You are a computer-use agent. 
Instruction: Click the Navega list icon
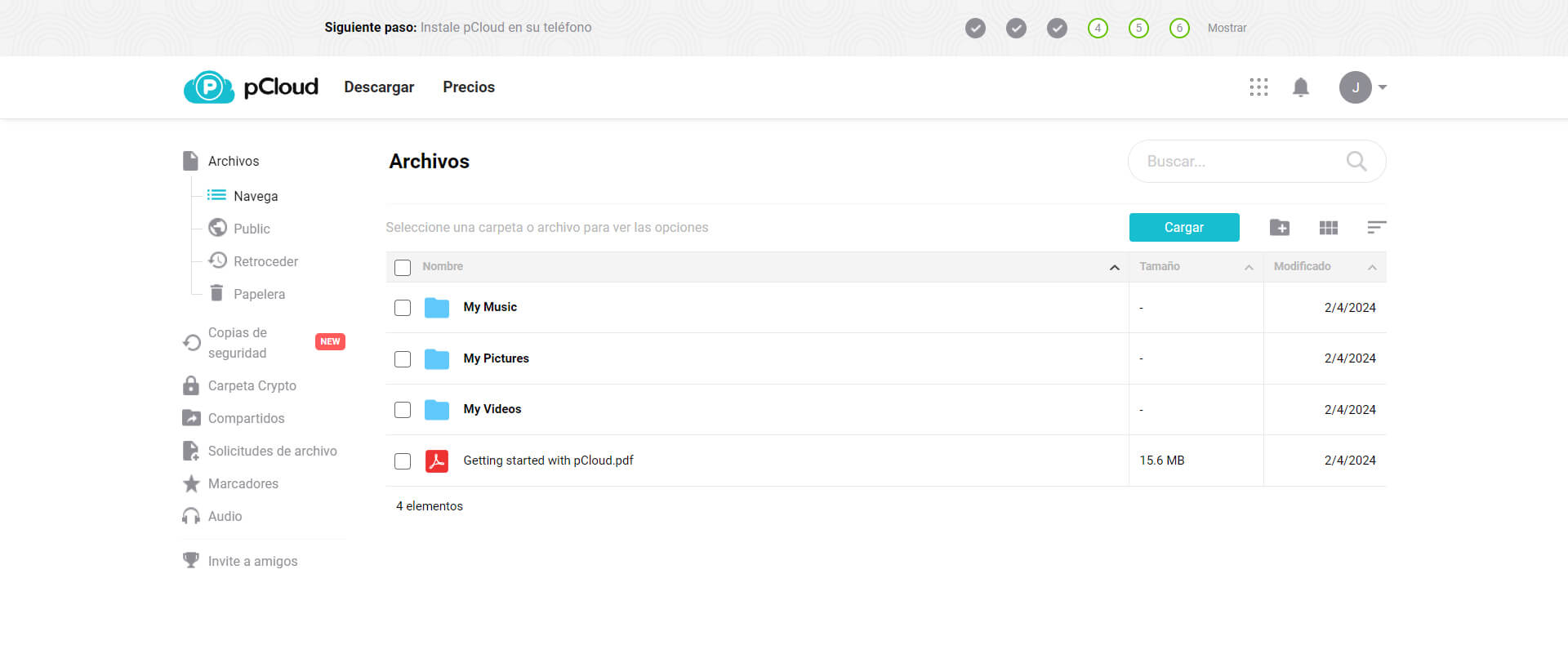(x=216, y=195)
